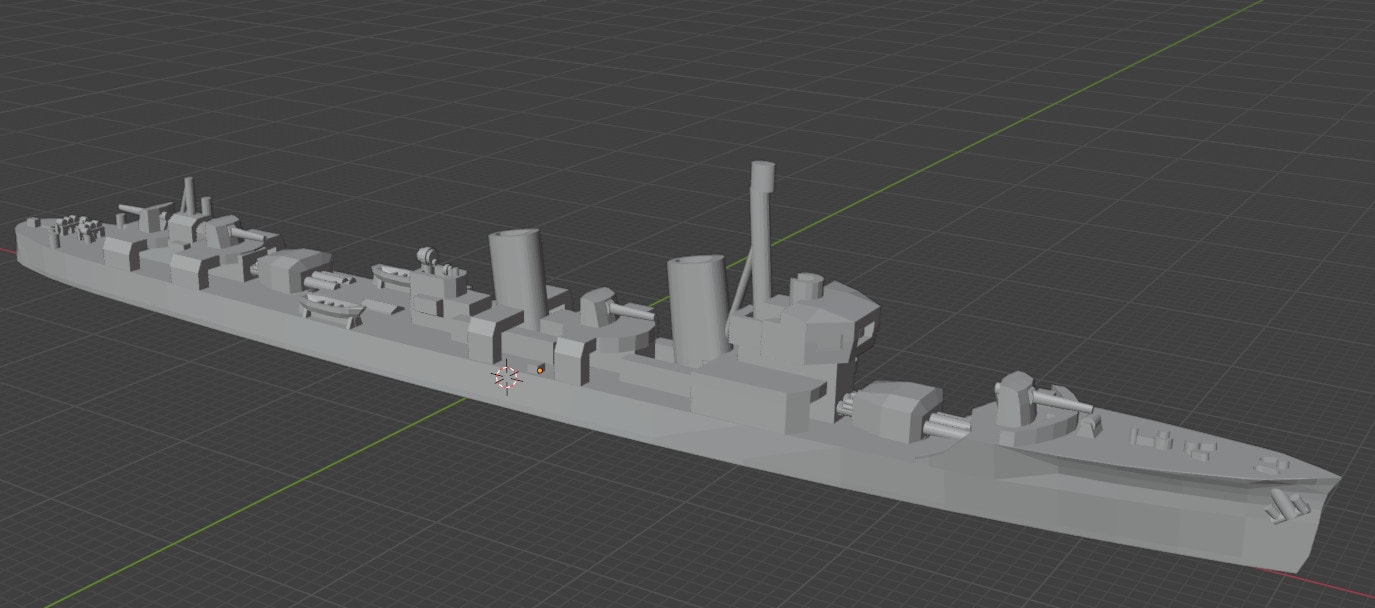Click the red-white 3D cursor crosshair
The image size is (1375, 608).
click(x=507, y=377)
